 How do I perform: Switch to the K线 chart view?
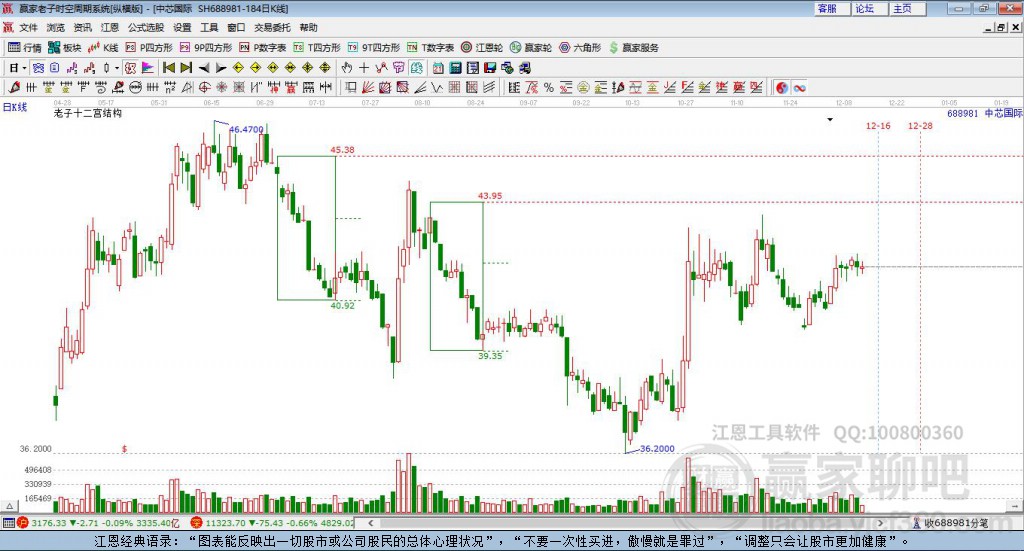pos(103,48)
